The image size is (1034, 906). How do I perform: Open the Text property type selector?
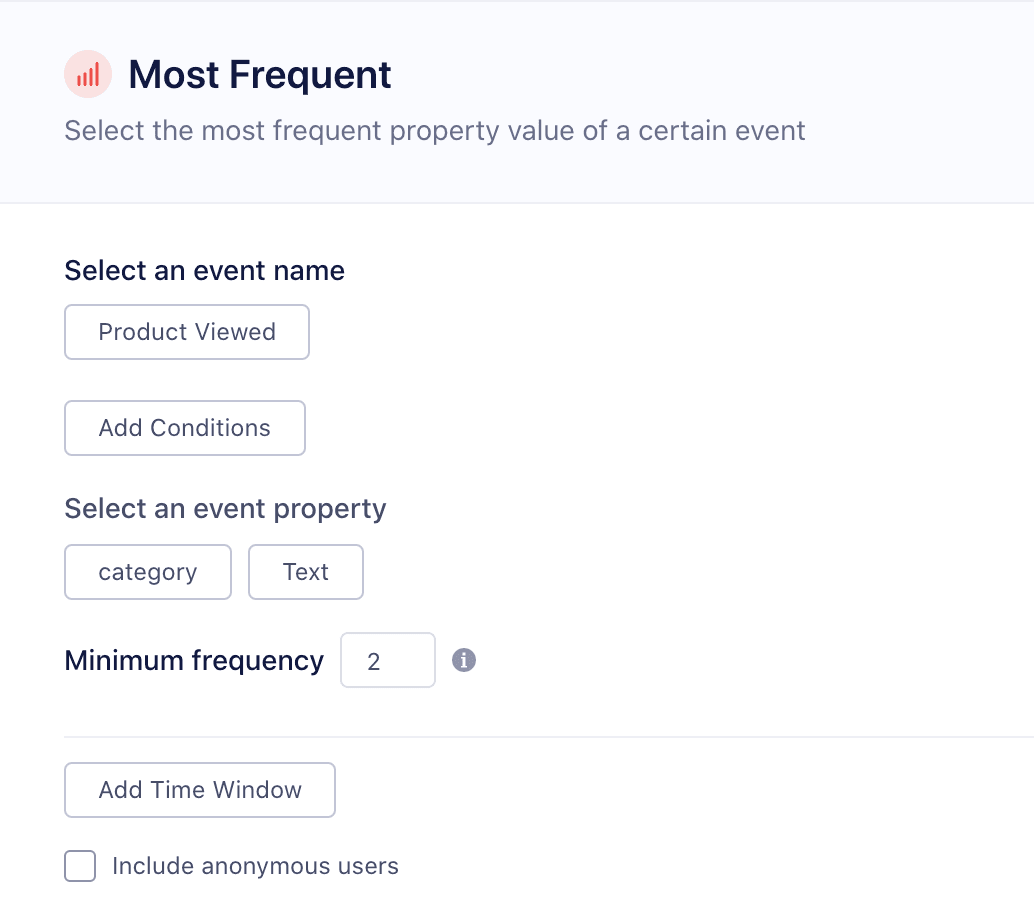[x=306, y=571]
